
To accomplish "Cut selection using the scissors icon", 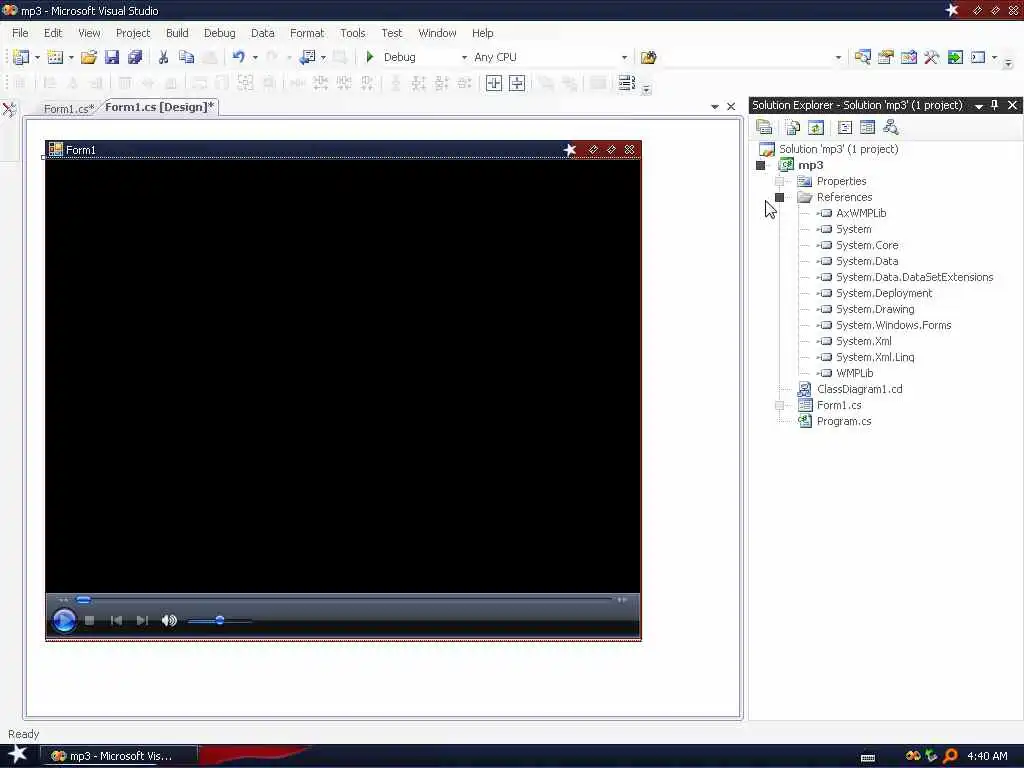I will point(163,57).
